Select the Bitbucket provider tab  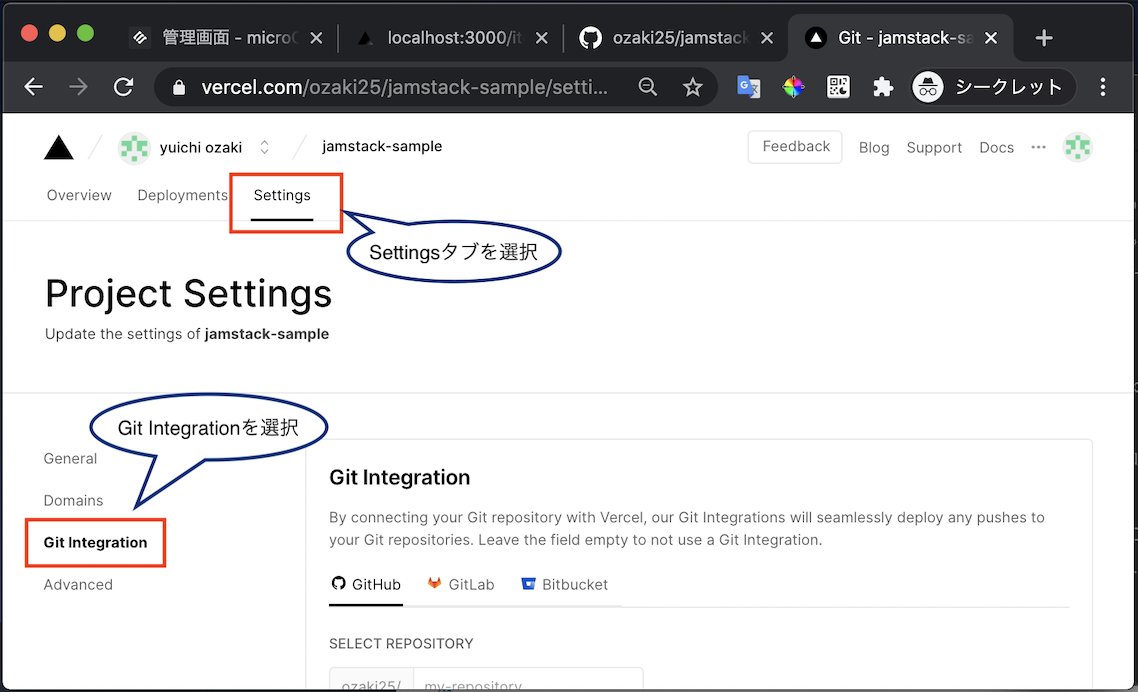[x=565, y=585]
